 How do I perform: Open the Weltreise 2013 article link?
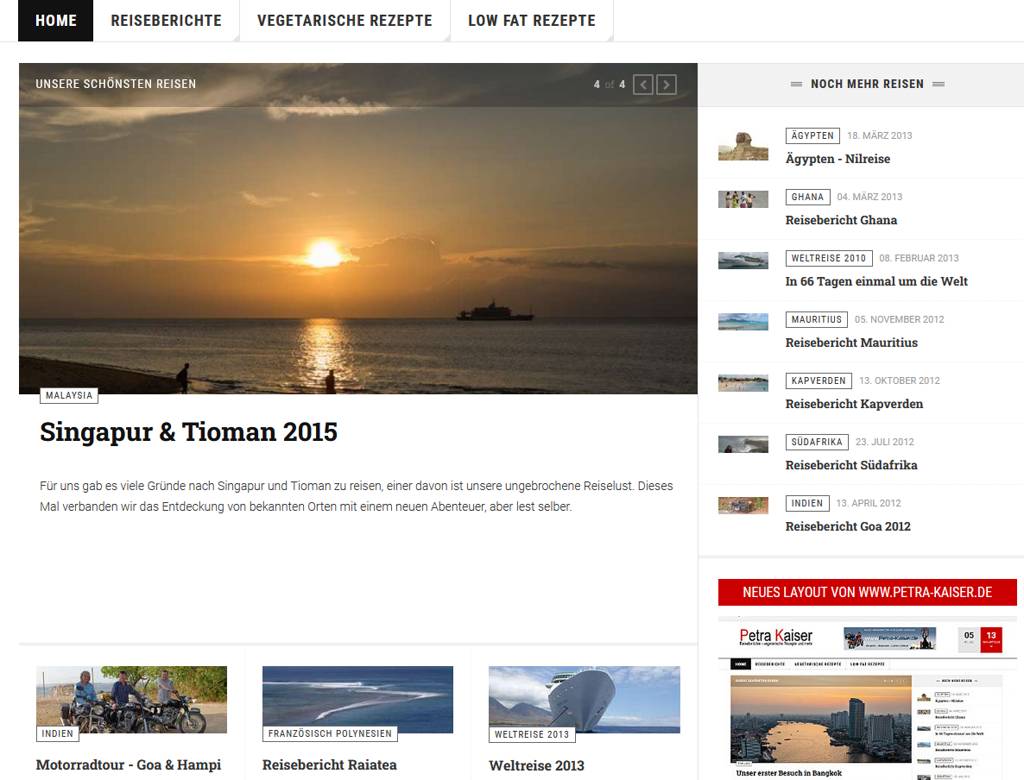click(x=536, y=765)
